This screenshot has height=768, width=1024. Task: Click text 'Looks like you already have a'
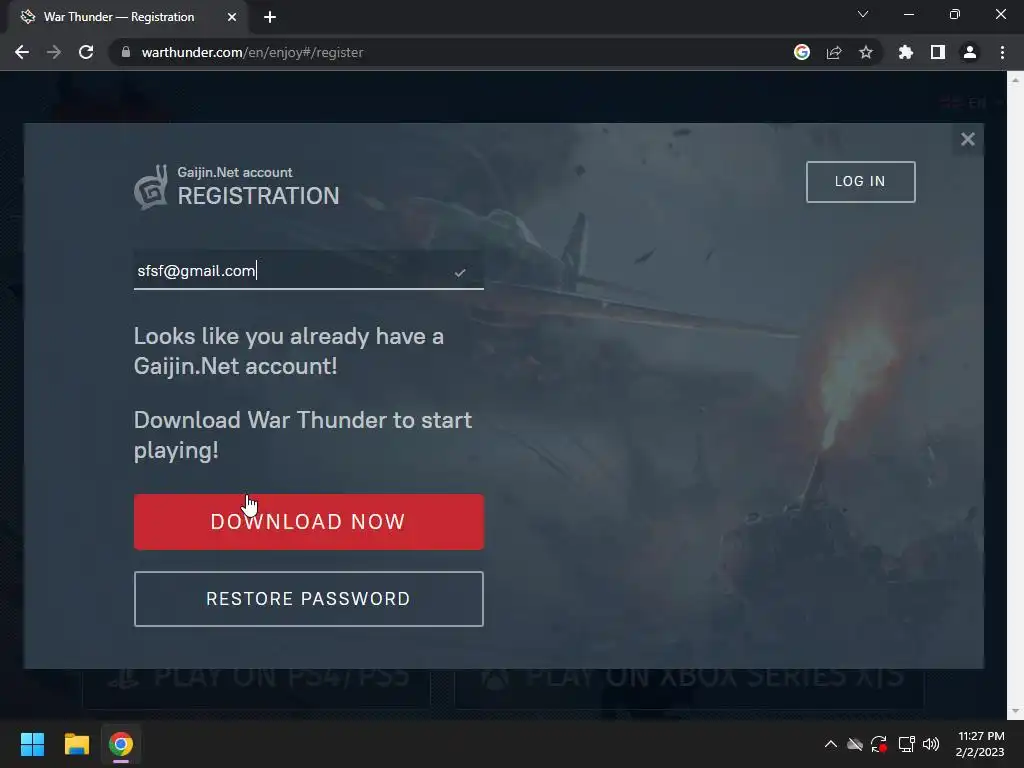click(x=289, y=336)
